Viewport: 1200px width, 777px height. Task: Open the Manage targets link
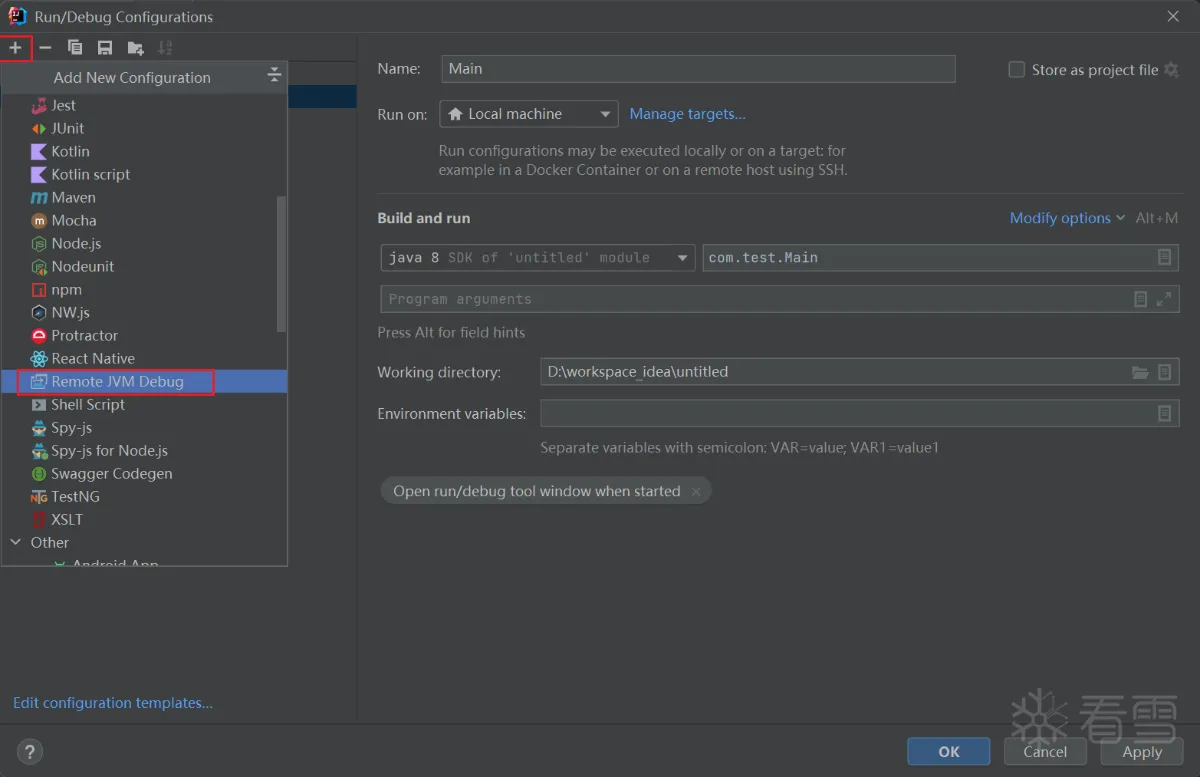687,114
